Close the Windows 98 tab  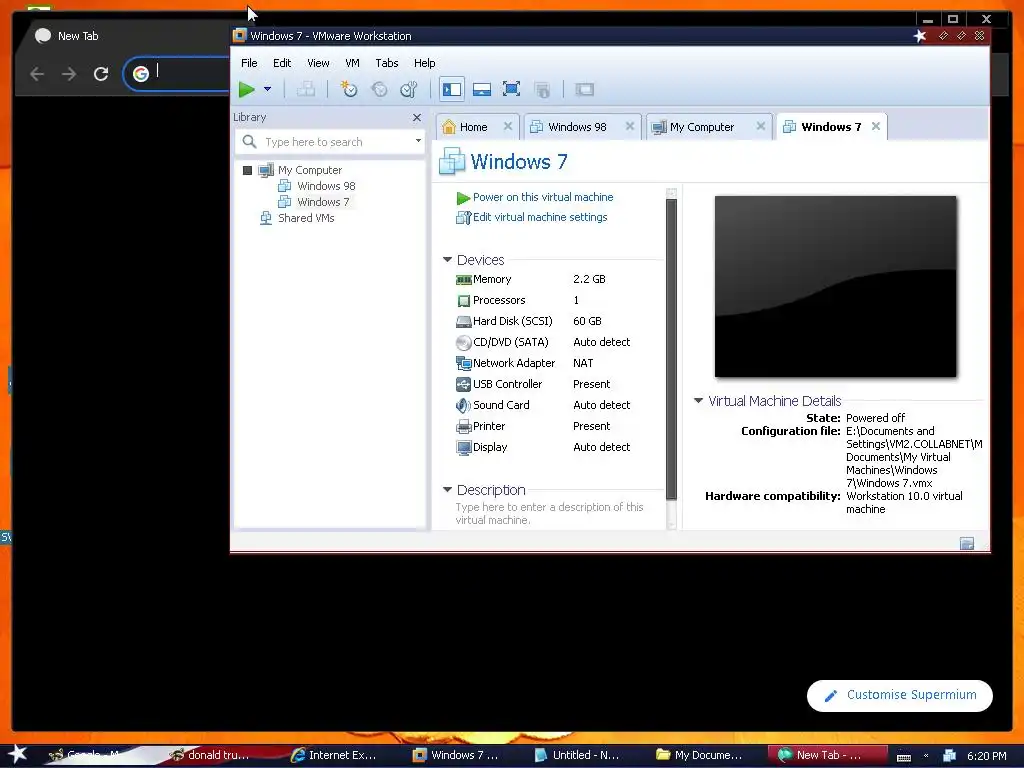[630, 126]
